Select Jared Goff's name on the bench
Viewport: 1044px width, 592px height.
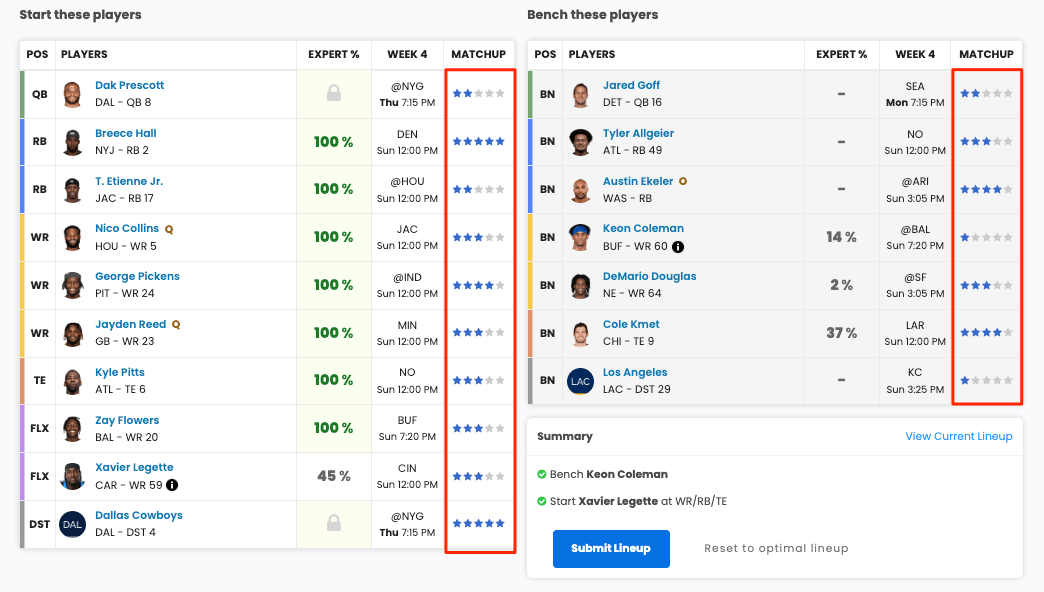[631, 85]
